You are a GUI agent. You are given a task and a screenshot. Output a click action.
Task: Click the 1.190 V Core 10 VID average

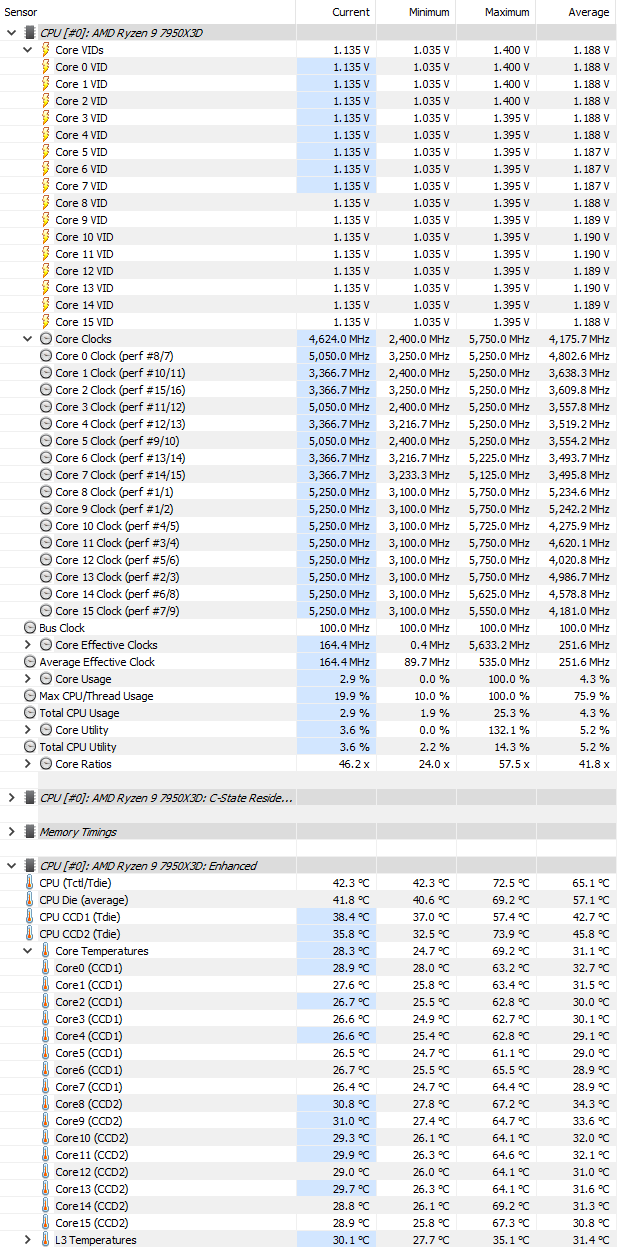point(592,237)
